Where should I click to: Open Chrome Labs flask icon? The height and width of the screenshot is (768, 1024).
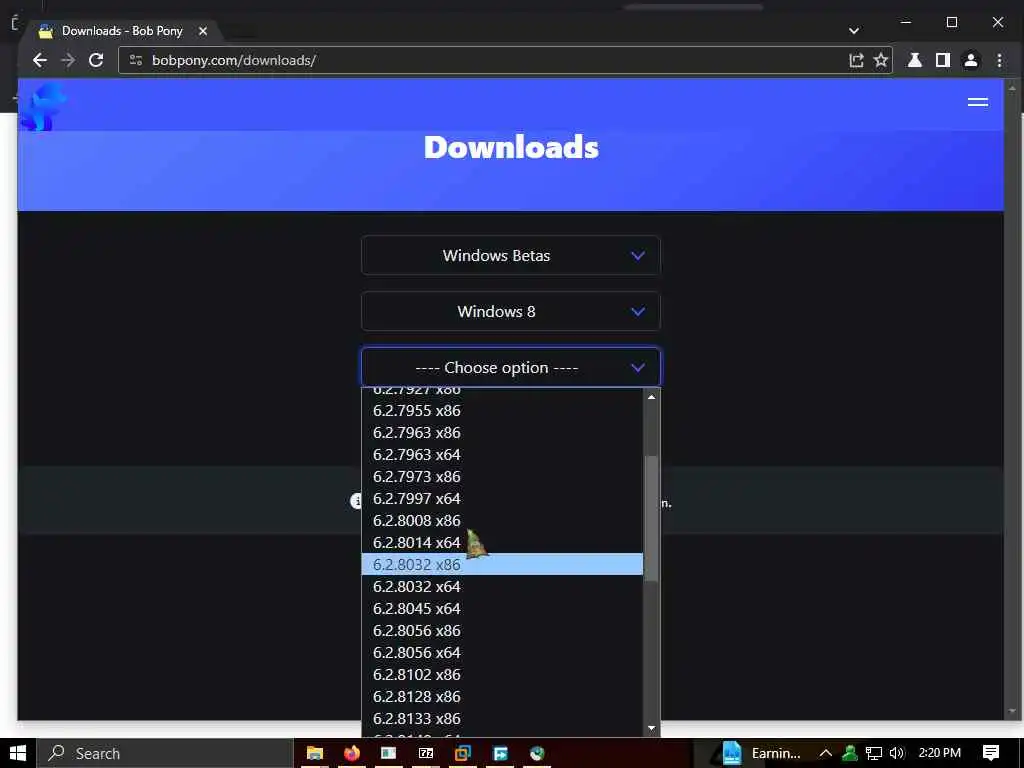915,60
